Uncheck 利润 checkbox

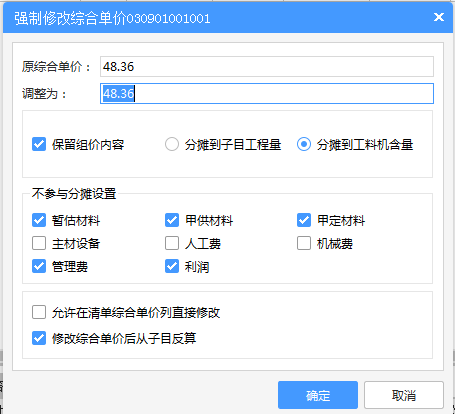[172, 266]
